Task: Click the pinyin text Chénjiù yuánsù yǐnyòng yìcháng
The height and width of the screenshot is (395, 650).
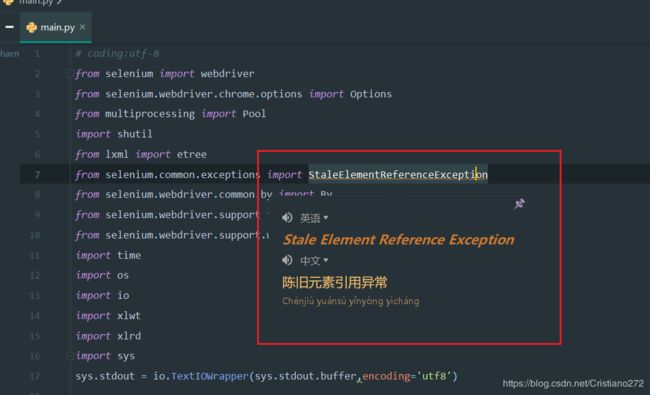Action: (x=351, y=301)
